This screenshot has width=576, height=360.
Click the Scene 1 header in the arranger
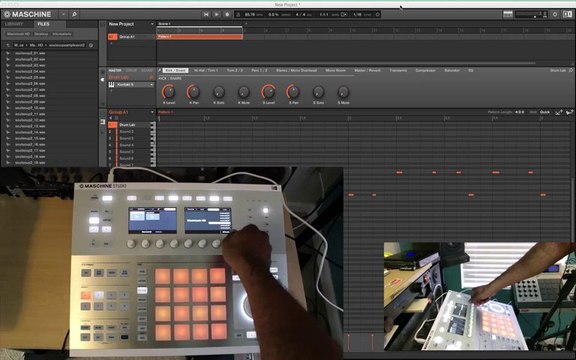pos(200,24)
